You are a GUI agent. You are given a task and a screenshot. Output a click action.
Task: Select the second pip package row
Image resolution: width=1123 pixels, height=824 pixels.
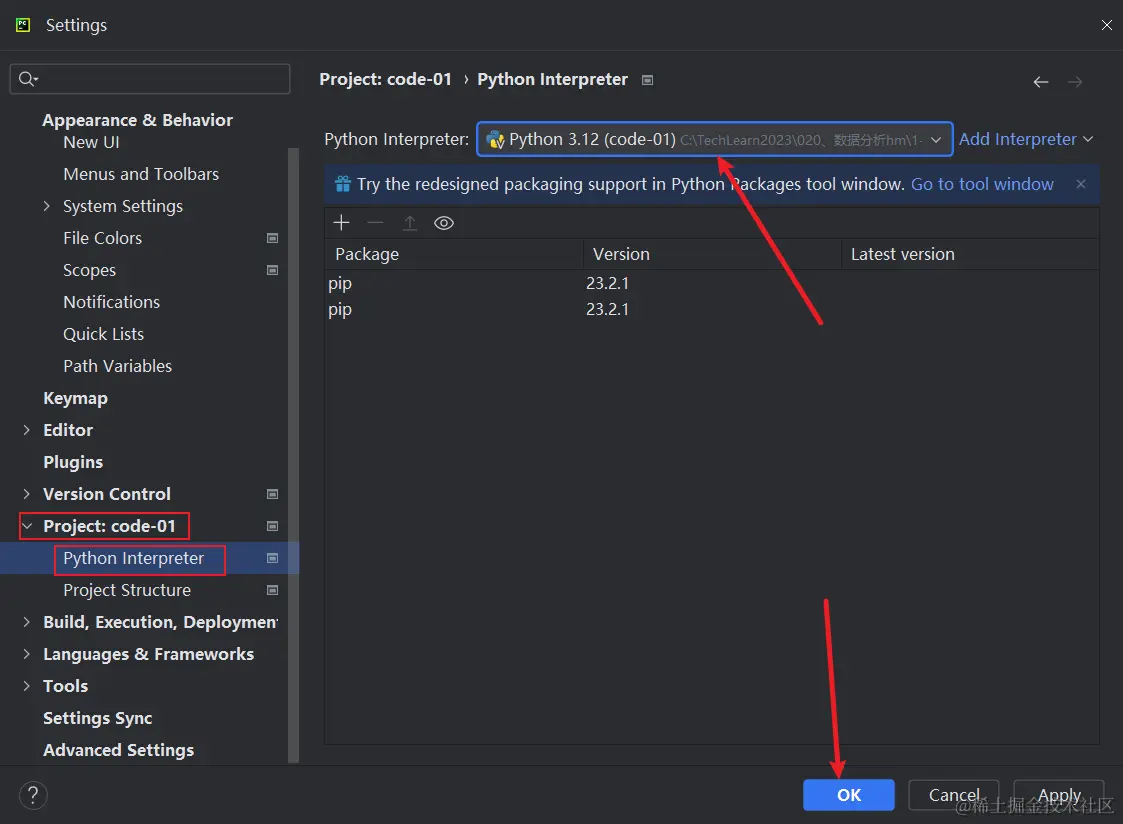[711, 309]
